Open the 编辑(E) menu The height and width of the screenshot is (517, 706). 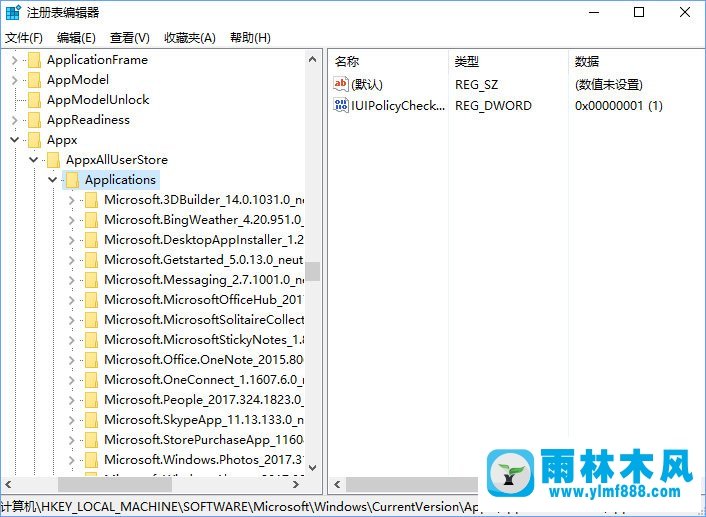(x=76, y=38)
